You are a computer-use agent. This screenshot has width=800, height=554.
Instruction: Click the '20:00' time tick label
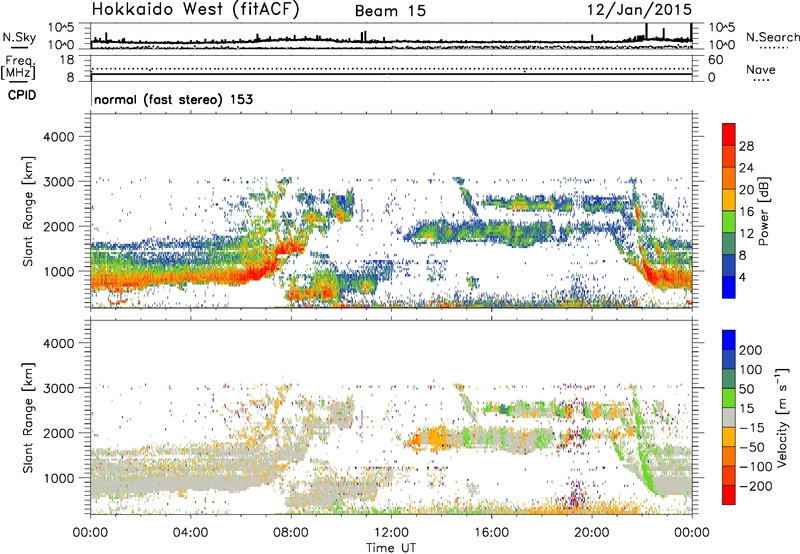coord(591,533)
